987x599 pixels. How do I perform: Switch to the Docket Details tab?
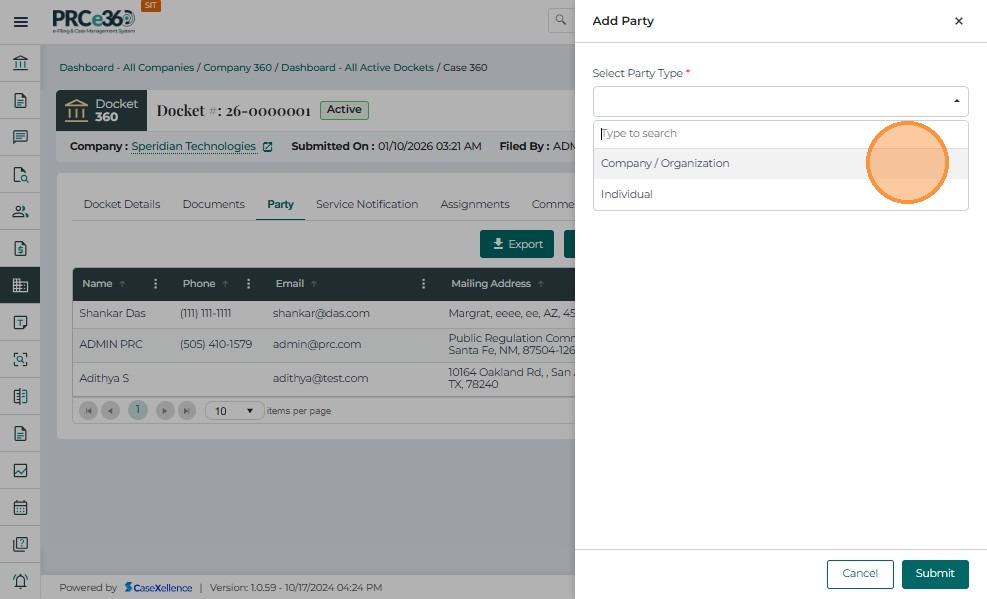[122, 204]
